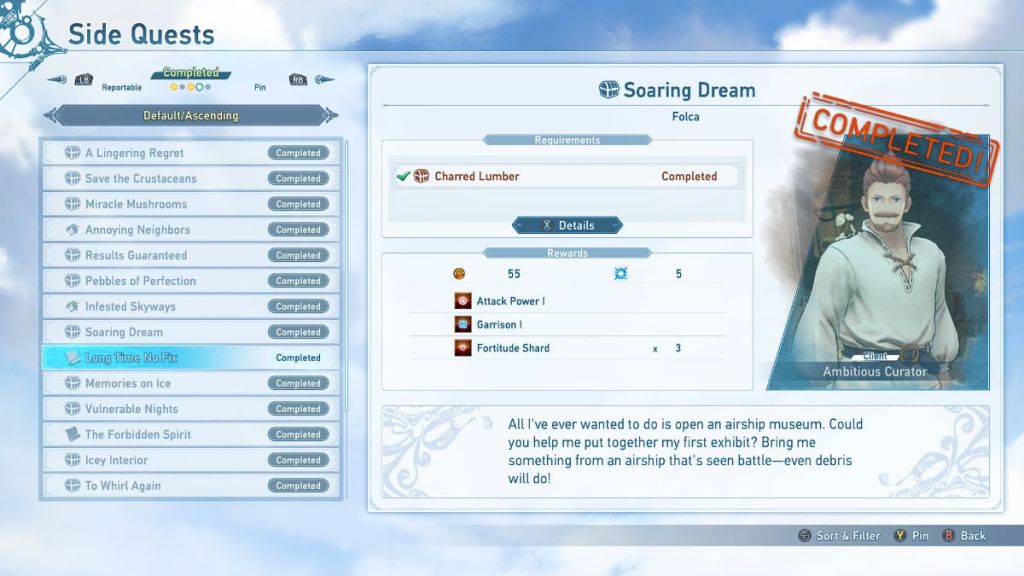Switch to the Reportable tab

[121, 88]
